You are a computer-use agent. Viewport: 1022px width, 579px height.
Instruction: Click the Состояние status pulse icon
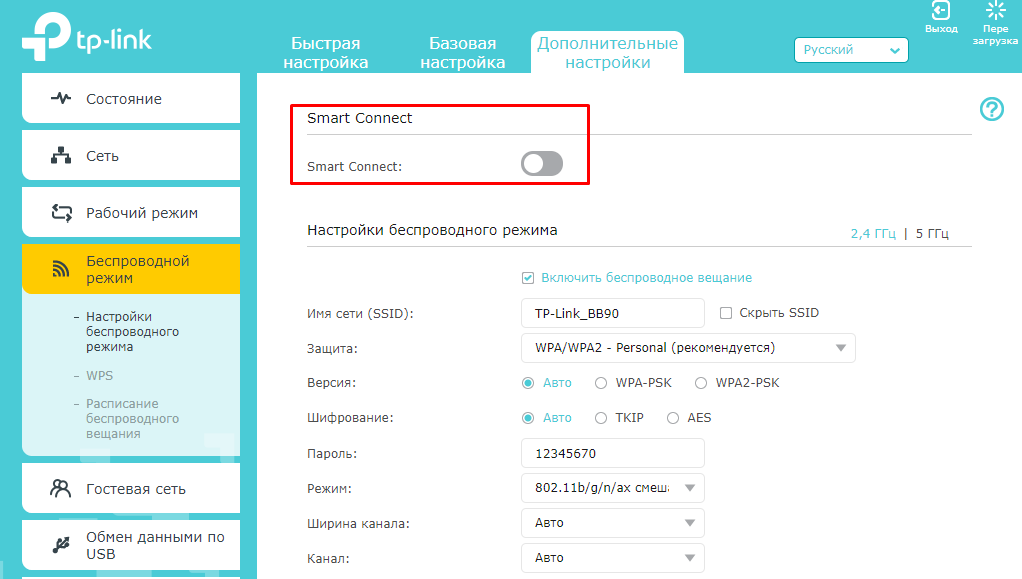coord(61,99)
